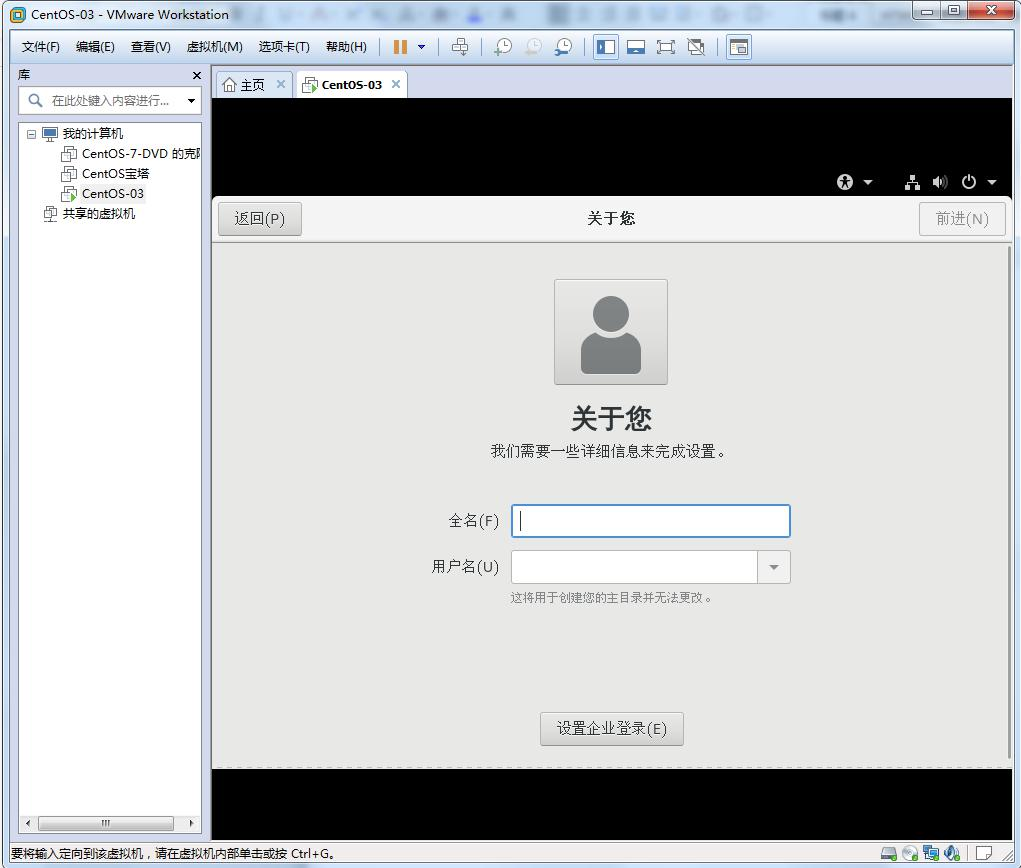Click the 我的计算机 tree label
Image resolution: width=1021 pixels, height=868 pixels.
[92, 133]
